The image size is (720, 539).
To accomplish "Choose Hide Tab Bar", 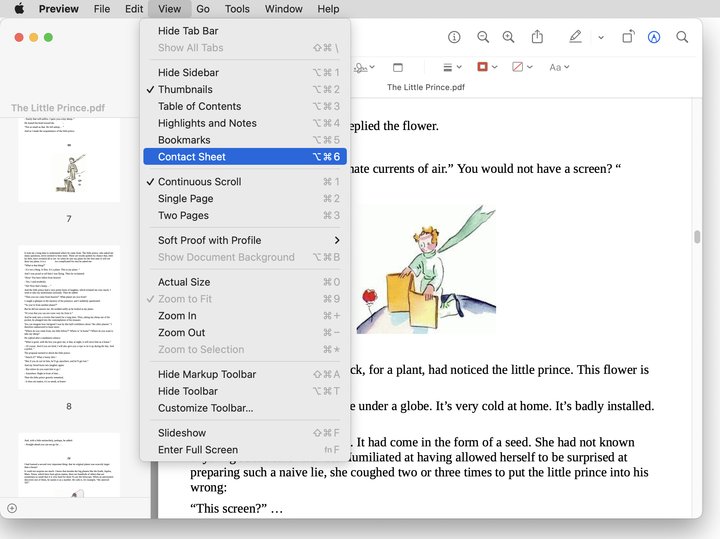I will [245, 31].
